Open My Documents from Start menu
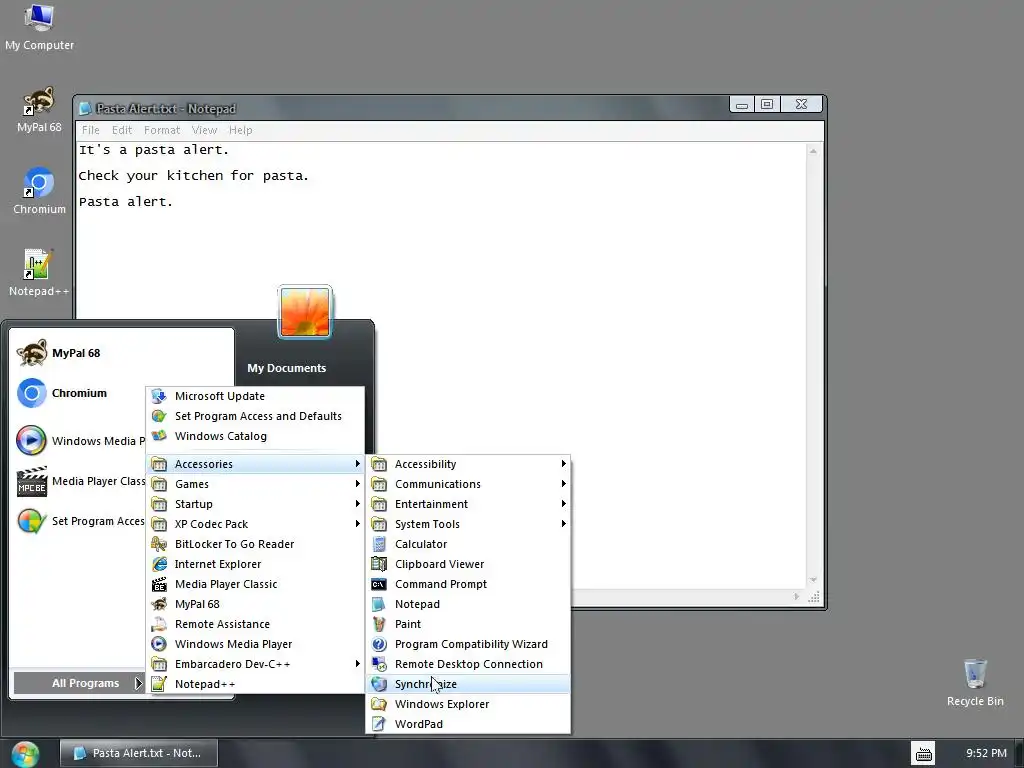This screenshot has height=768, width=1024. pyautogui.click(x=287, y=368)
